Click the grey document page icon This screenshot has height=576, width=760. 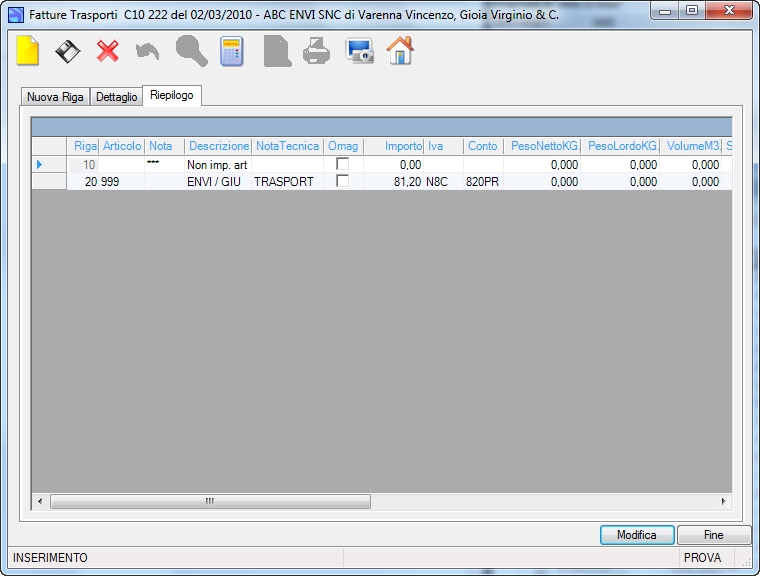click(x=277, y=51)
